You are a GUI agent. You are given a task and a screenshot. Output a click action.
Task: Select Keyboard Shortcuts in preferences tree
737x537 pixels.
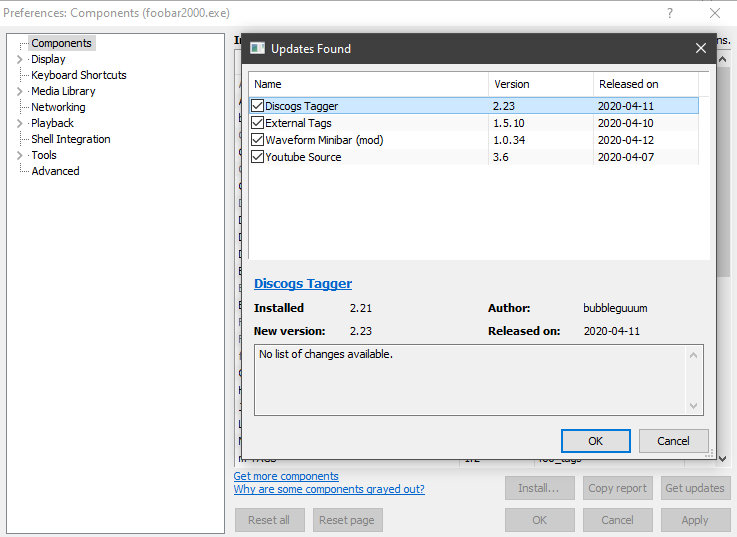[x=78, y=75]
